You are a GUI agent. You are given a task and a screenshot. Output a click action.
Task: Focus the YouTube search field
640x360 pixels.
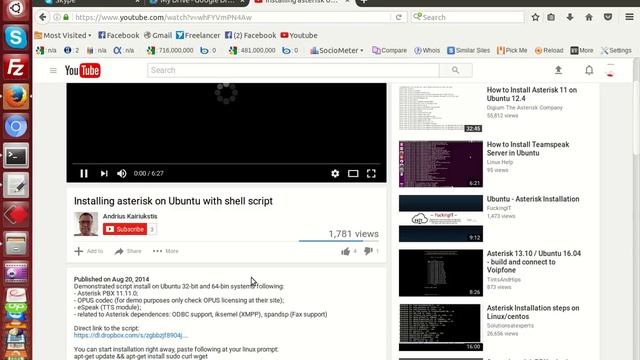click(293, 70)
